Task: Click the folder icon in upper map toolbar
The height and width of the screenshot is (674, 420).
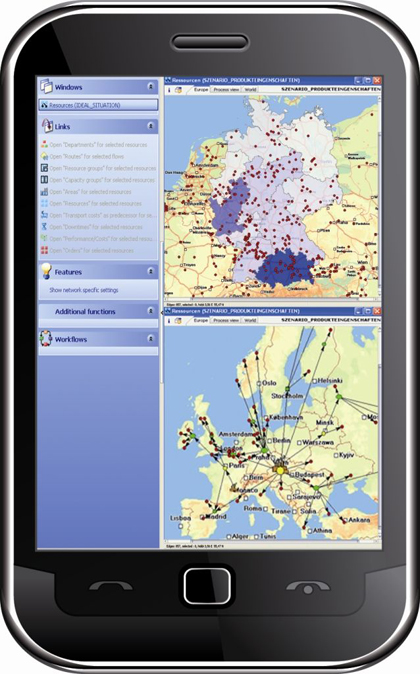Action: pos(178,90)
